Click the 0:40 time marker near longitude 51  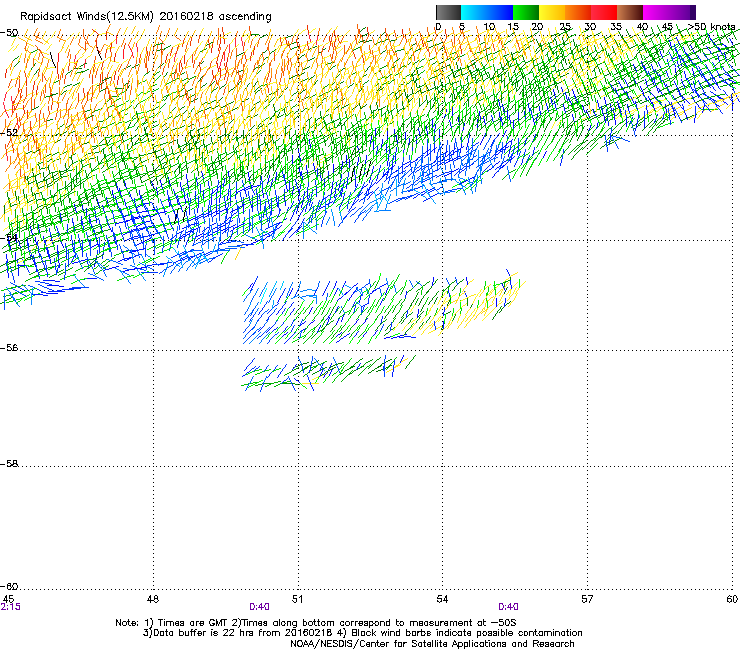click(x=259, y=607)
